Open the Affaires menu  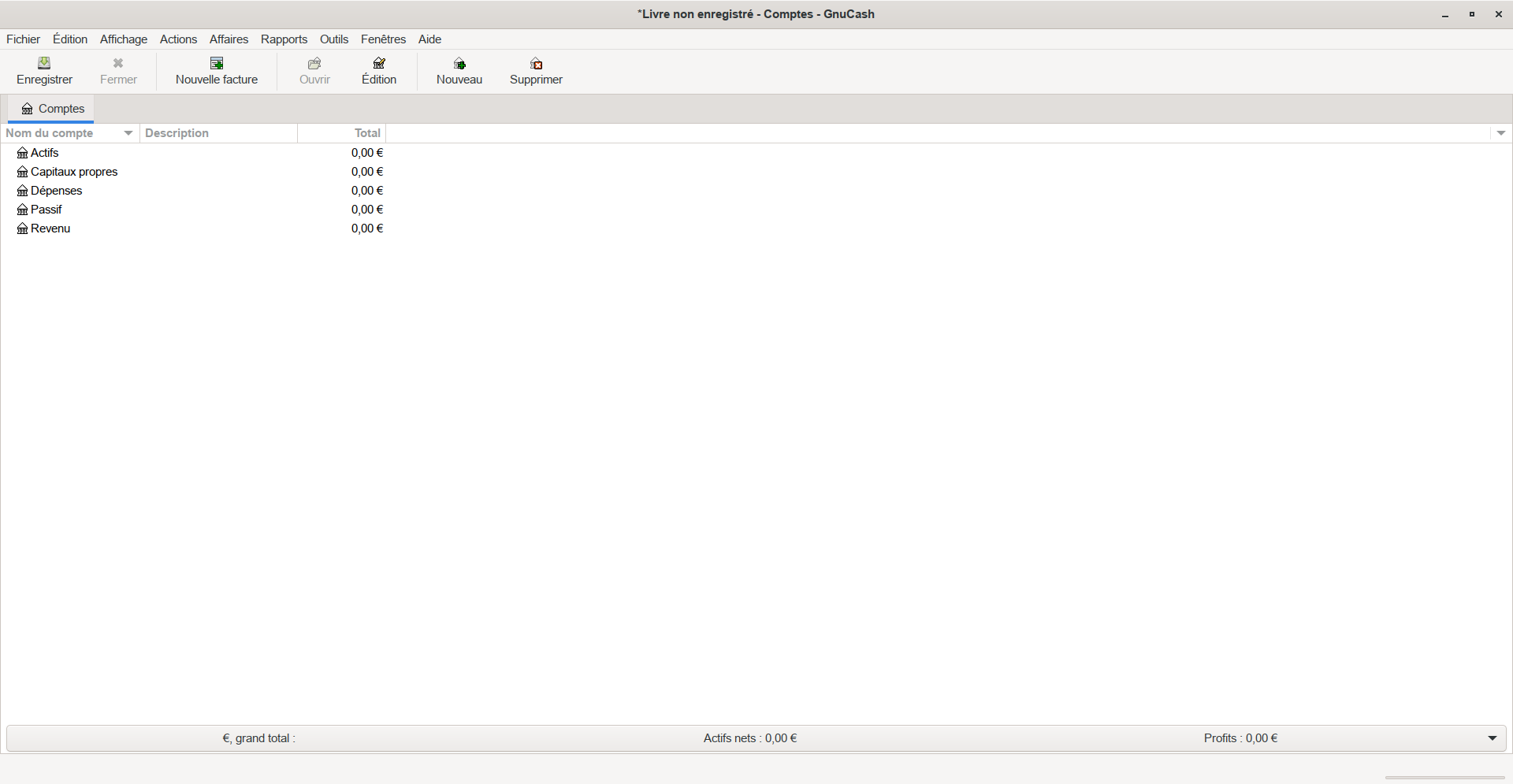[229, 39]
